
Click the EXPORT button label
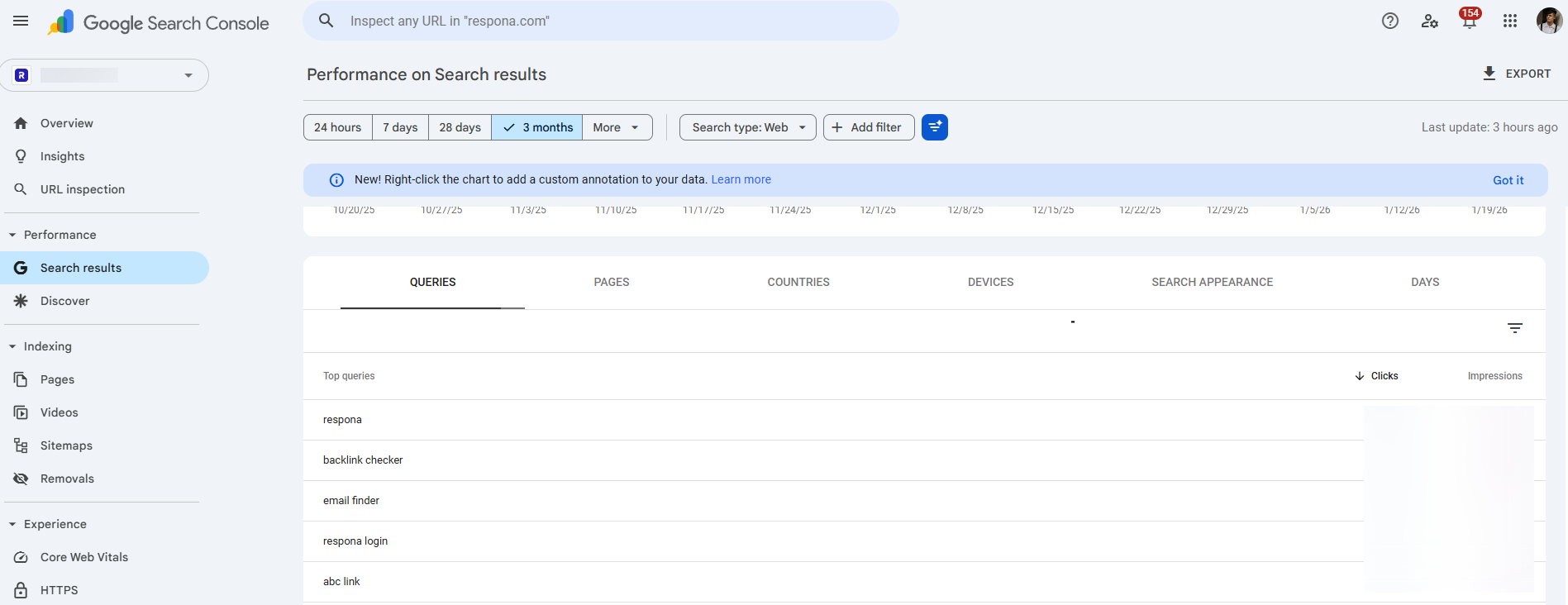pyautogui.click(x=1528, y=74)
